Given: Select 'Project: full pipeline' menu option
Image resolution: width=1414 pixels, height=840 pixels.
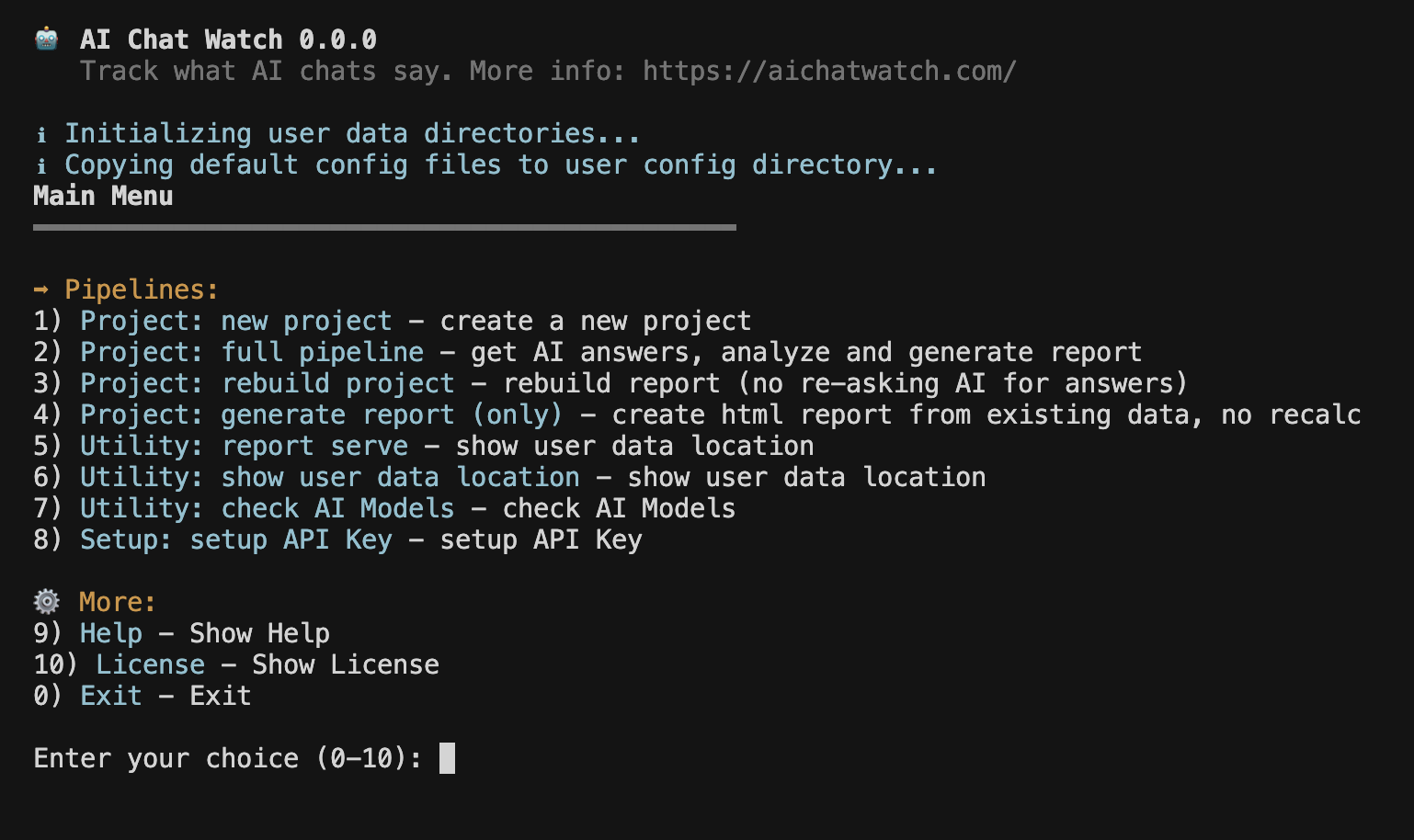Looking at the screenshot, I should [x=252, y=352].
